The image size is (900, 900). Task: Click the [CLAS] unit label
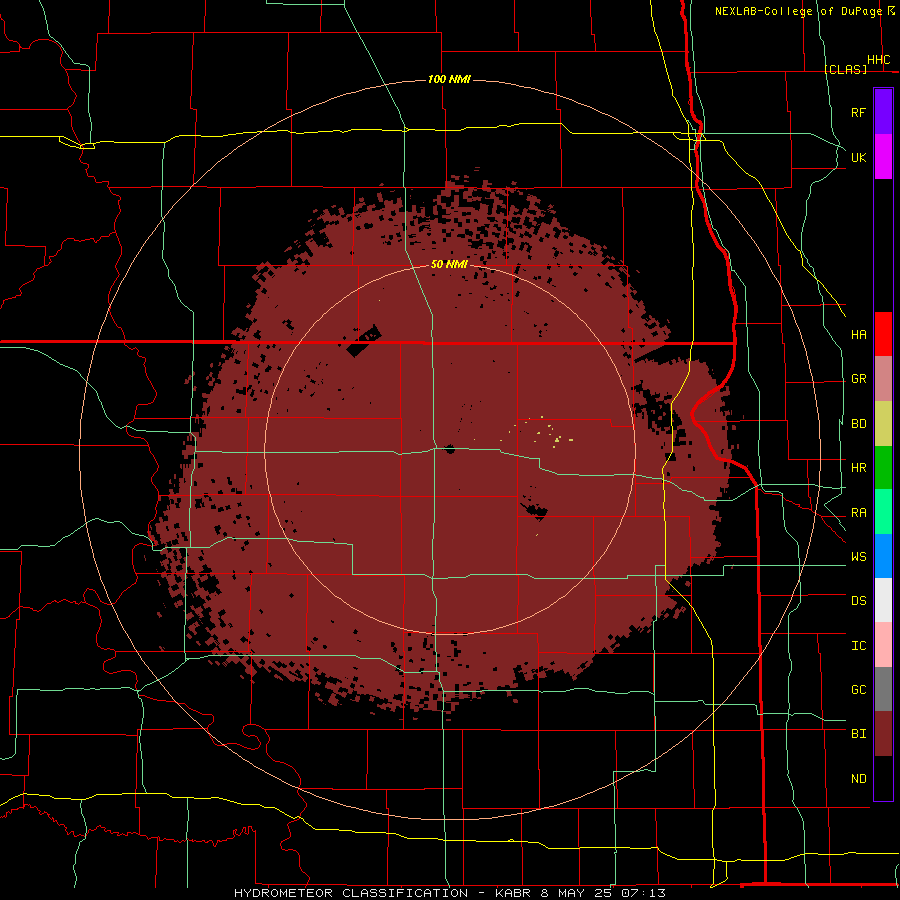tap(845, 69)
